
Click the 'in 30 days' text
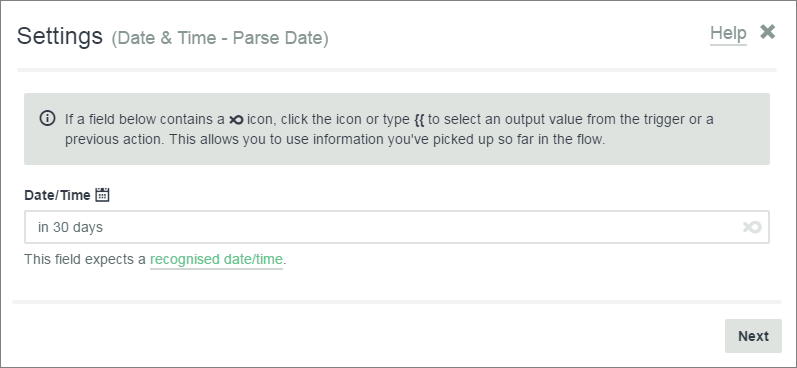70,227
